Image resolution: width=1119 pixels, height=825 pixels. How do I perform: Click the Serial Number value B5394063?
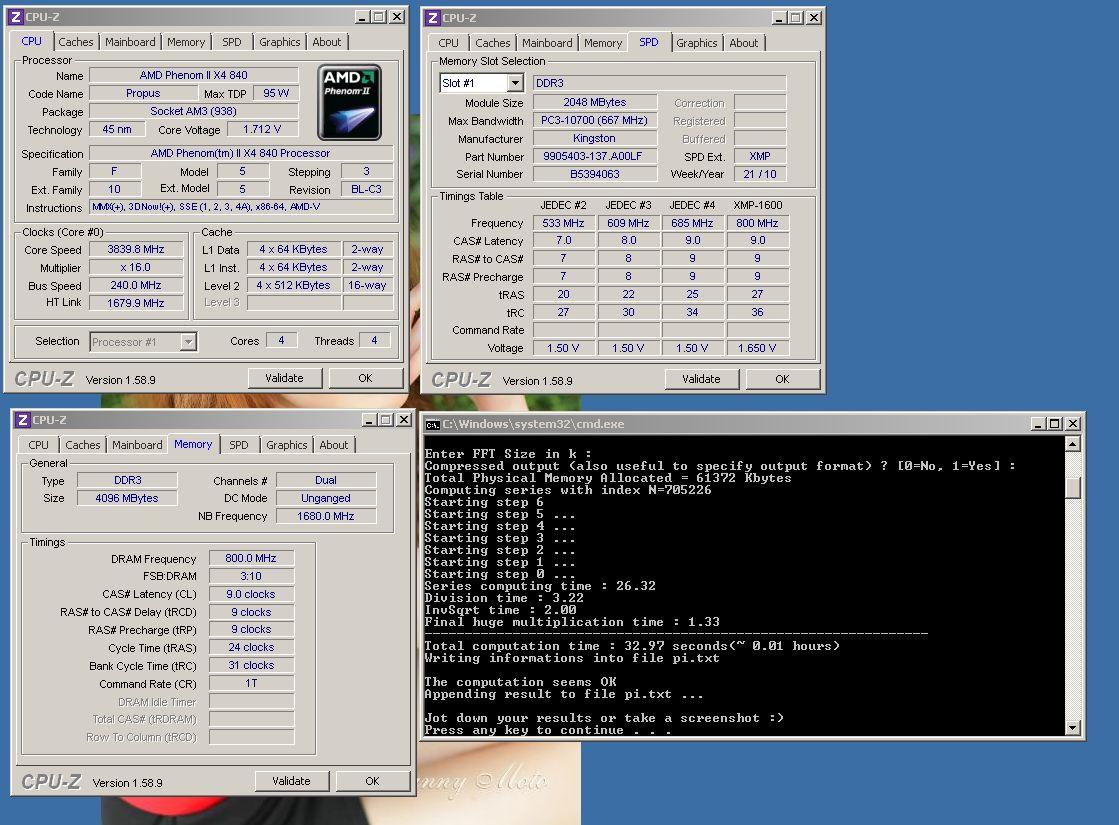click(594, 174)
